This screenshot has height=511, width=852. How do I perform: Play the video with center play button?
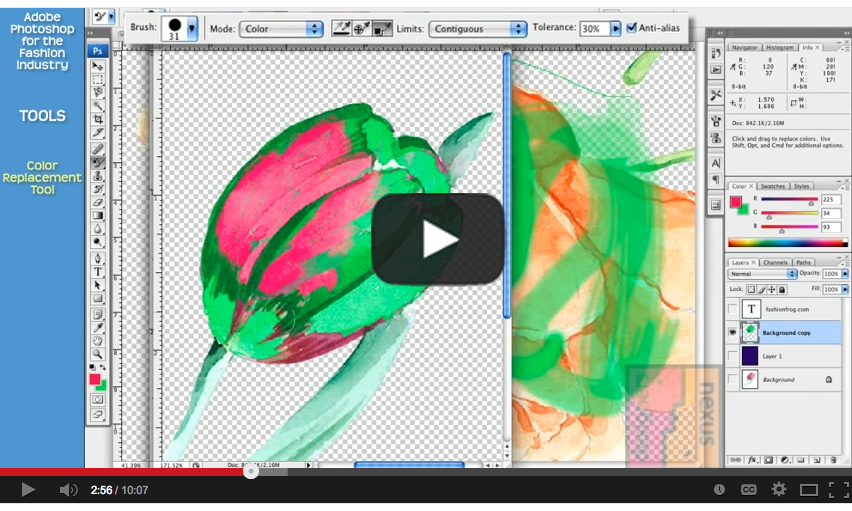[x=438, y=239]
